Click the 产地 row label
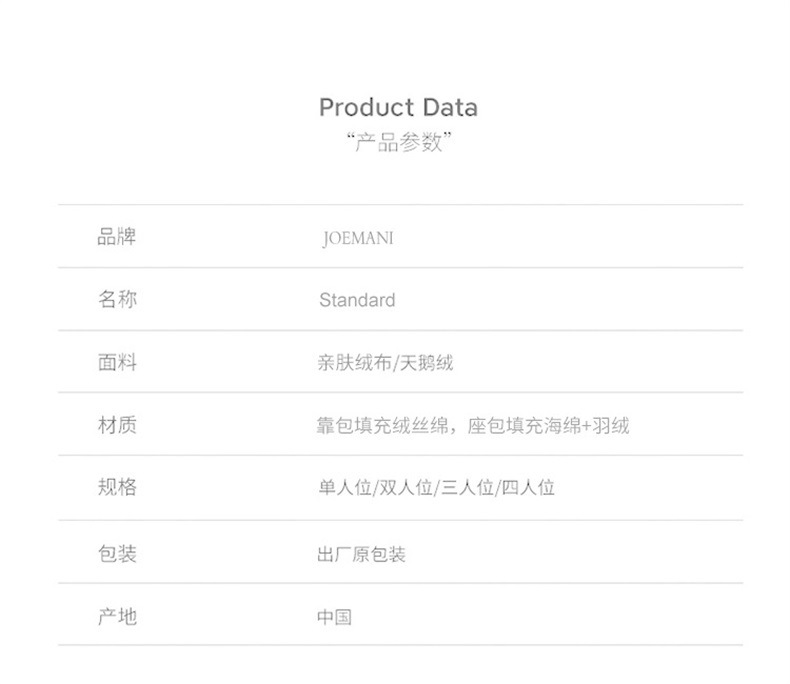 point(117,617)
